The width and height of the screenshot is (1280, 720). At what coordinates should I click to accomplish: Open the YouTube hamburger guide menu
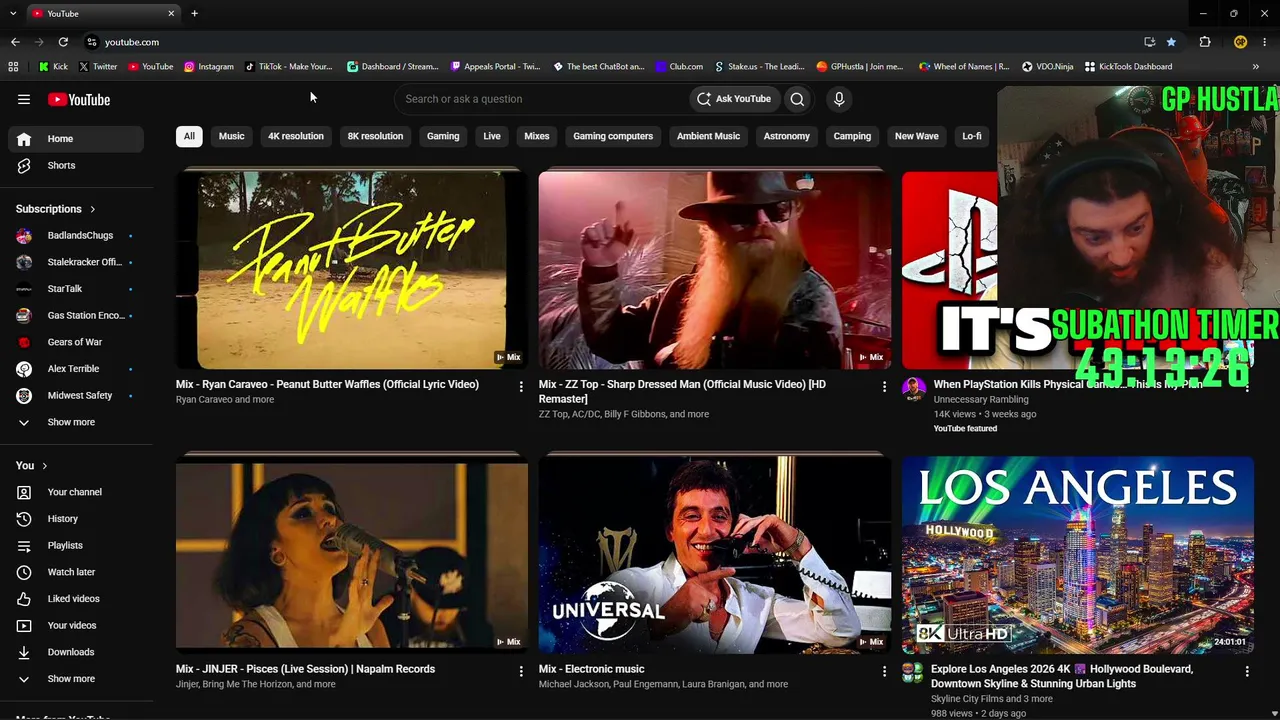(x=24, y=99)
